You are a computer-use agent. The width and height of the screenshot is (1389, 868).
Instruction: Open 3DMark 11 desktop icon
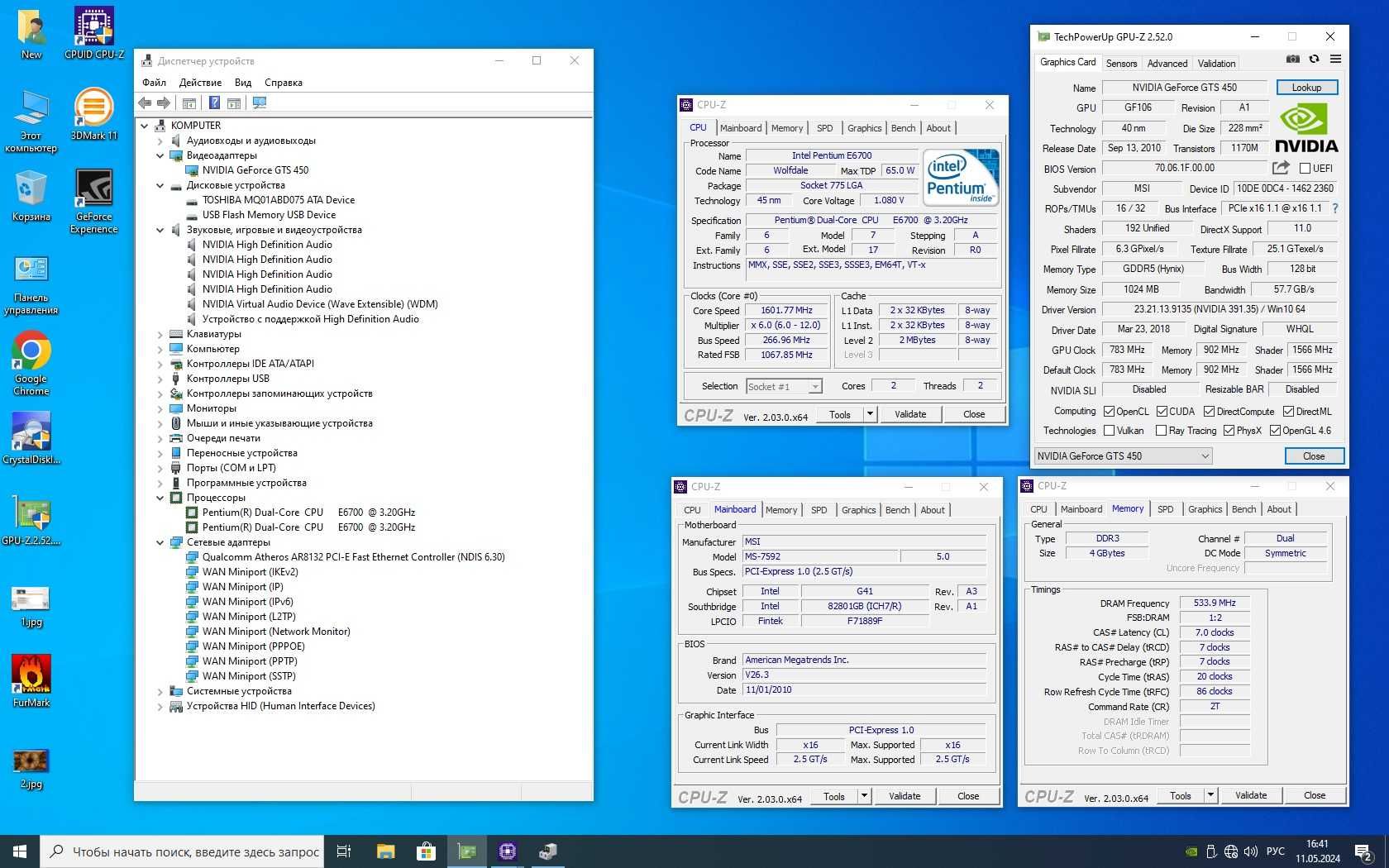(94, 114)
